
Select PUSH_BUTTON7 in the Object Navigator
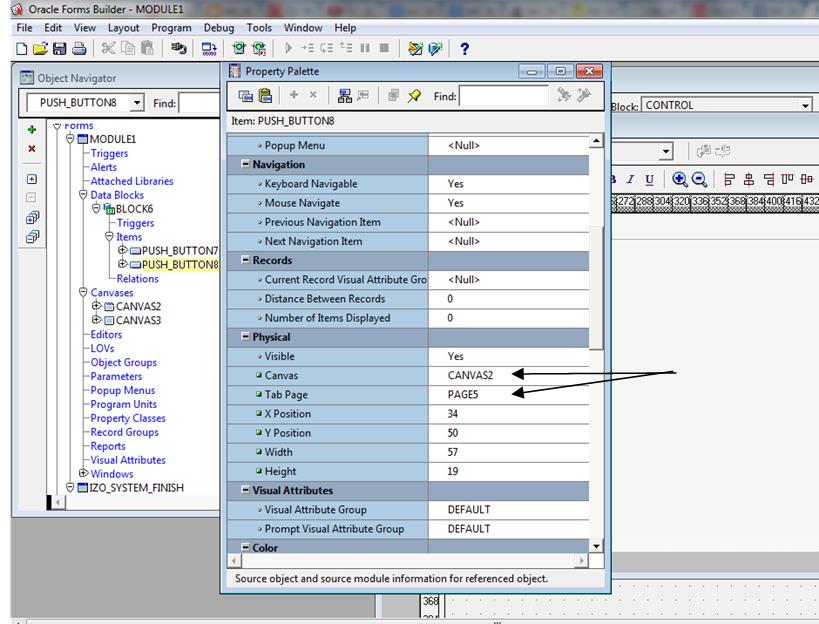(x=179, y=250)
